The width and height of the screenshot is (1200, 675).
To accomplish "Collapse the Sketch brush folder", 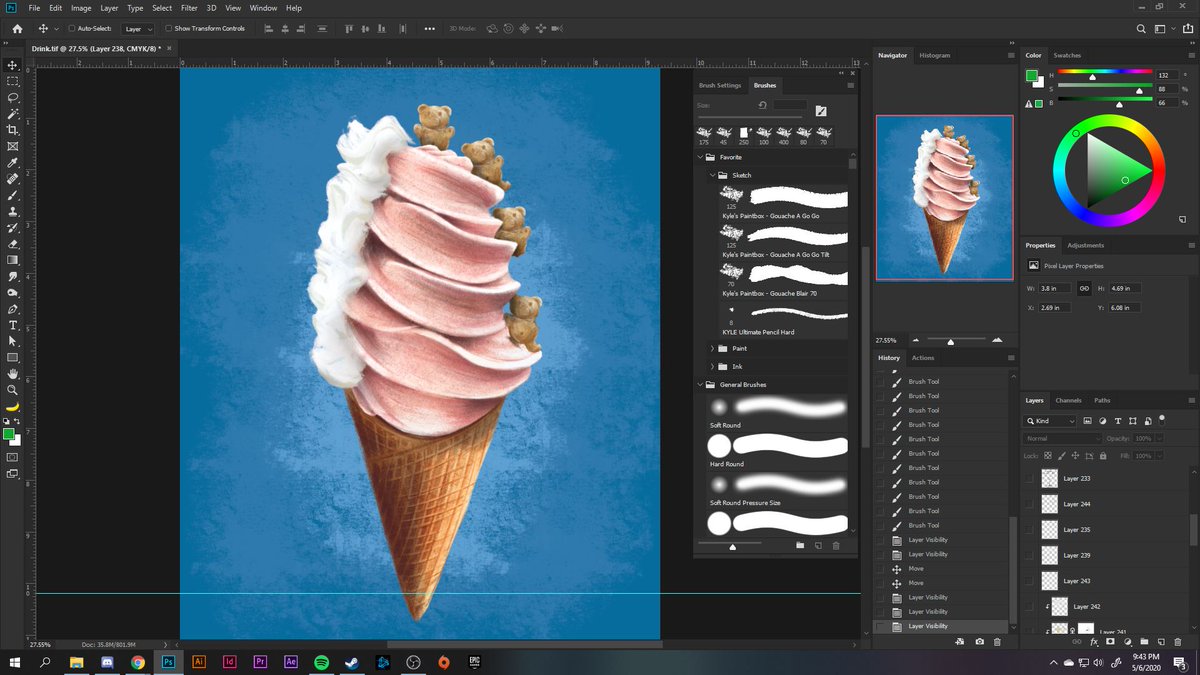I will [x=713, y=175].
